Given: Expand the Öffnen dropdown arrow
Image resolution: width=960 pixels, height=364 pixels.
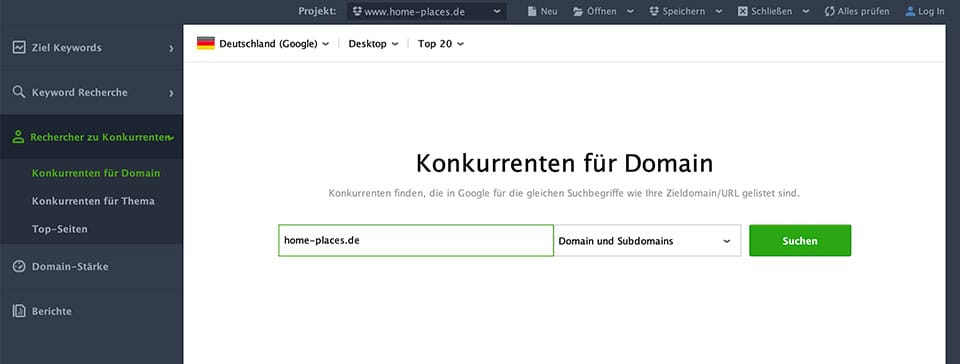Looking at the screenshot, I should [x=630, y=11].
